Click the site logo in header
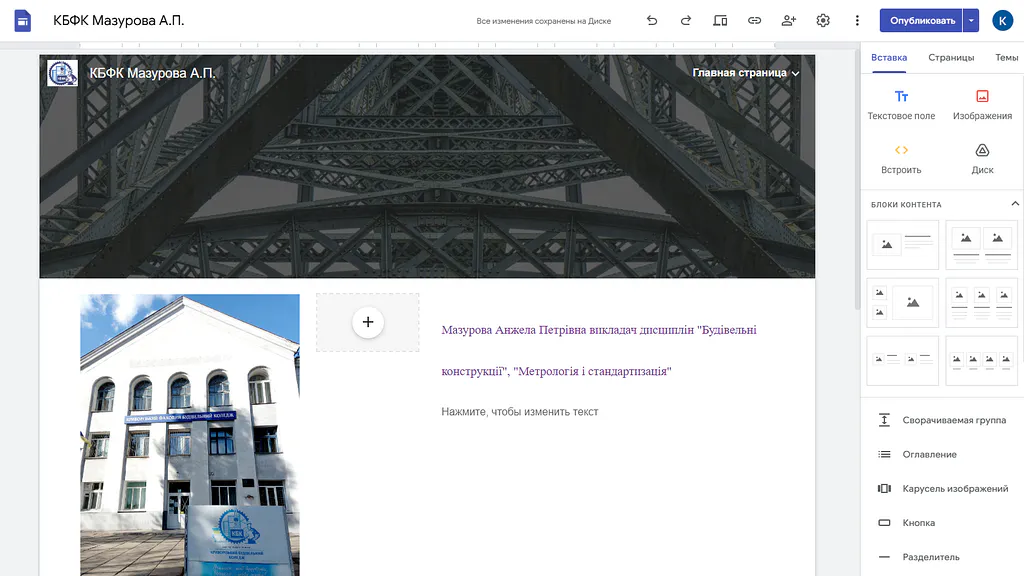1024x576 pixels. pos(63,73)
